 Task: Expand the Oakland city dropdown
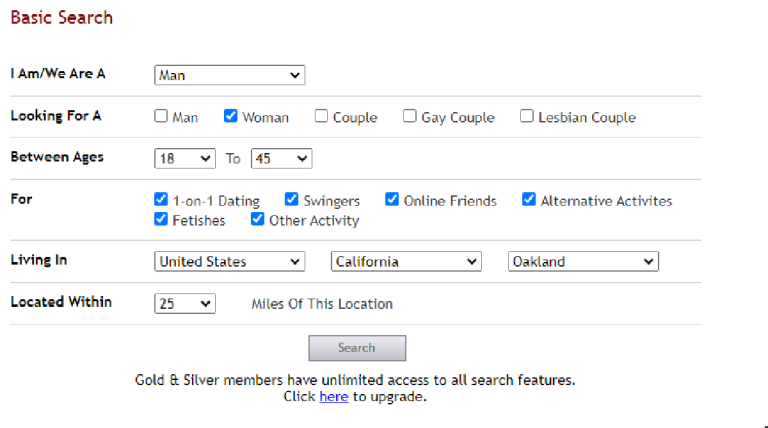[583, 262]
